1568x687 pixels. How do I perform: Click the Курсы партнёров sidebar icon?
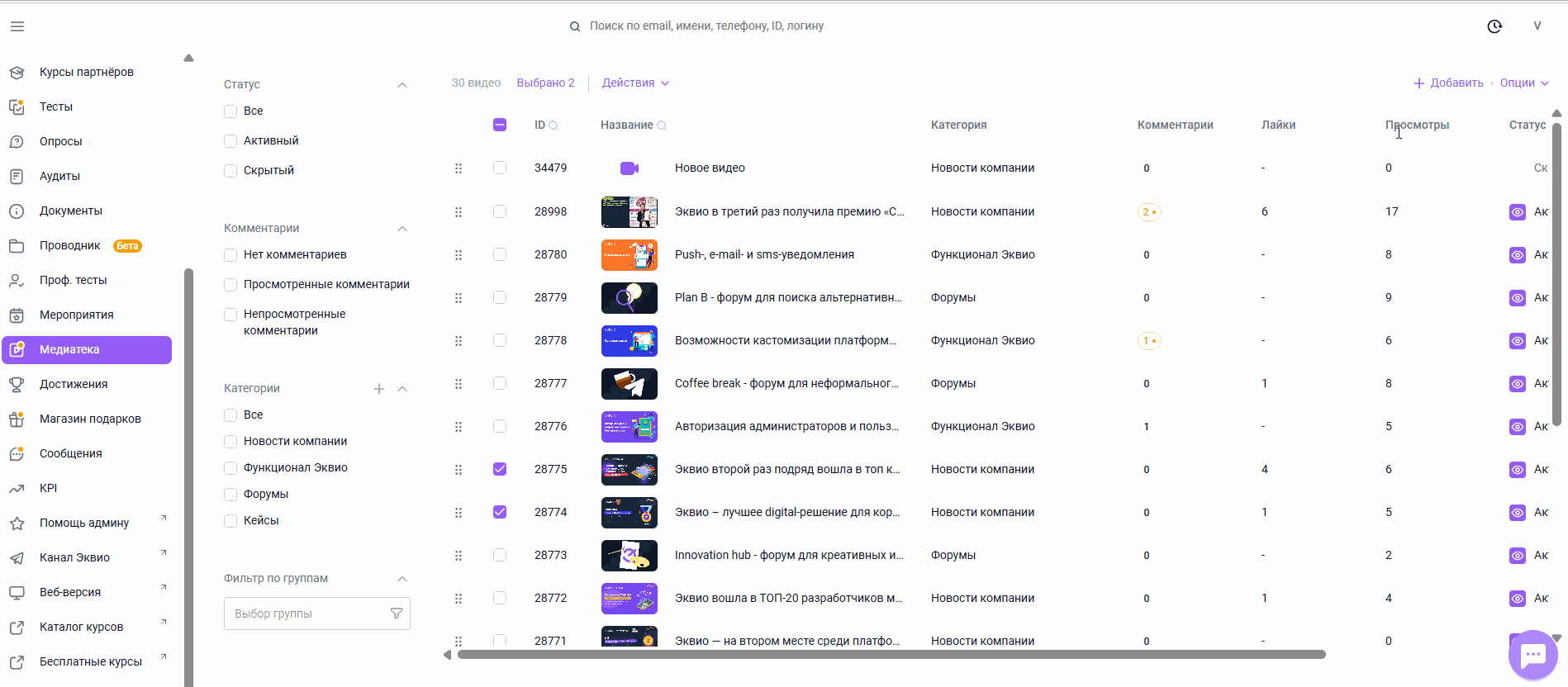tap(17, 73)
